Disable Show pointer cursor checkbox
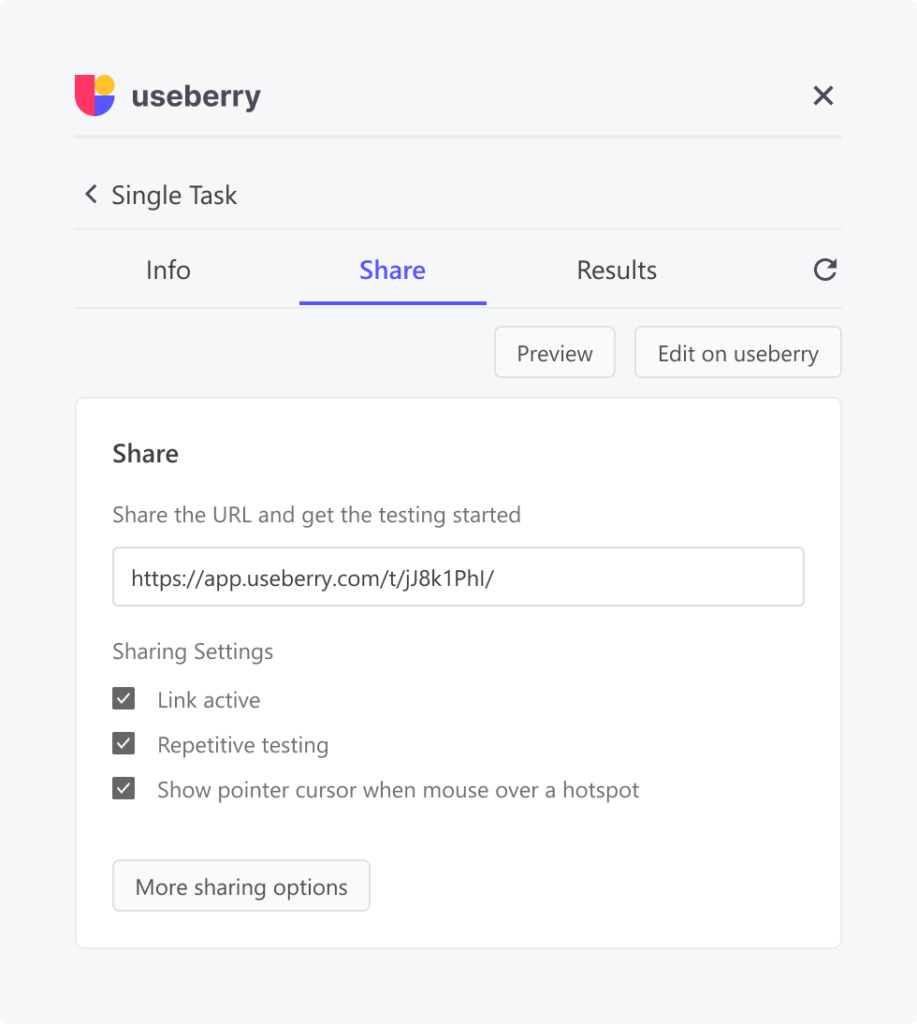This screenshot has height=1024, width=917. (123, 788)
